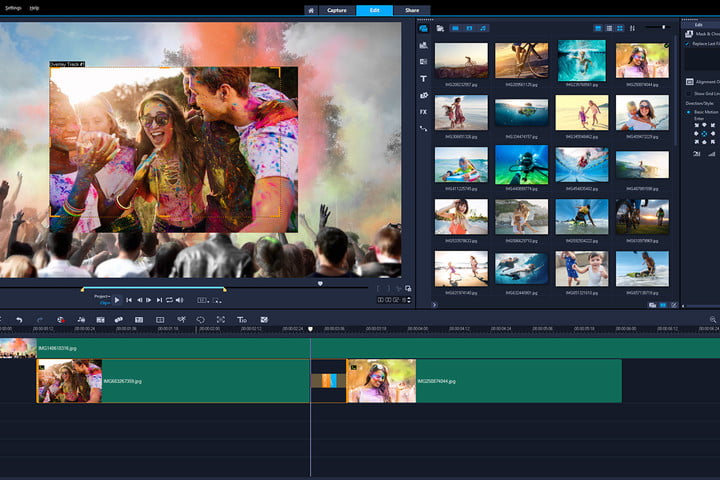Viewport: 720px width, 480px height.
Task: Click the enlarge preview window icon
Action: point(408,288)
